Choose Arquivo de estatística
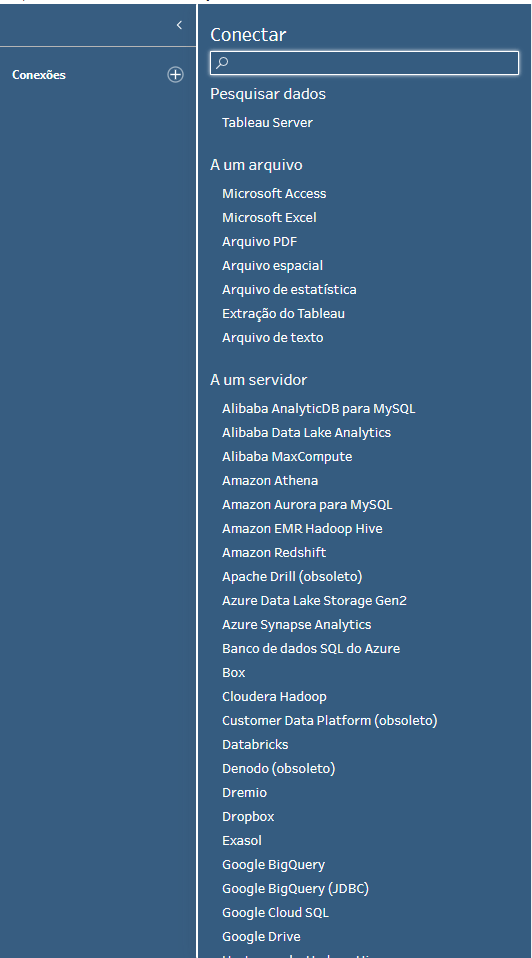The height and width of the screenshot is (958, 532). coord(289,289)
